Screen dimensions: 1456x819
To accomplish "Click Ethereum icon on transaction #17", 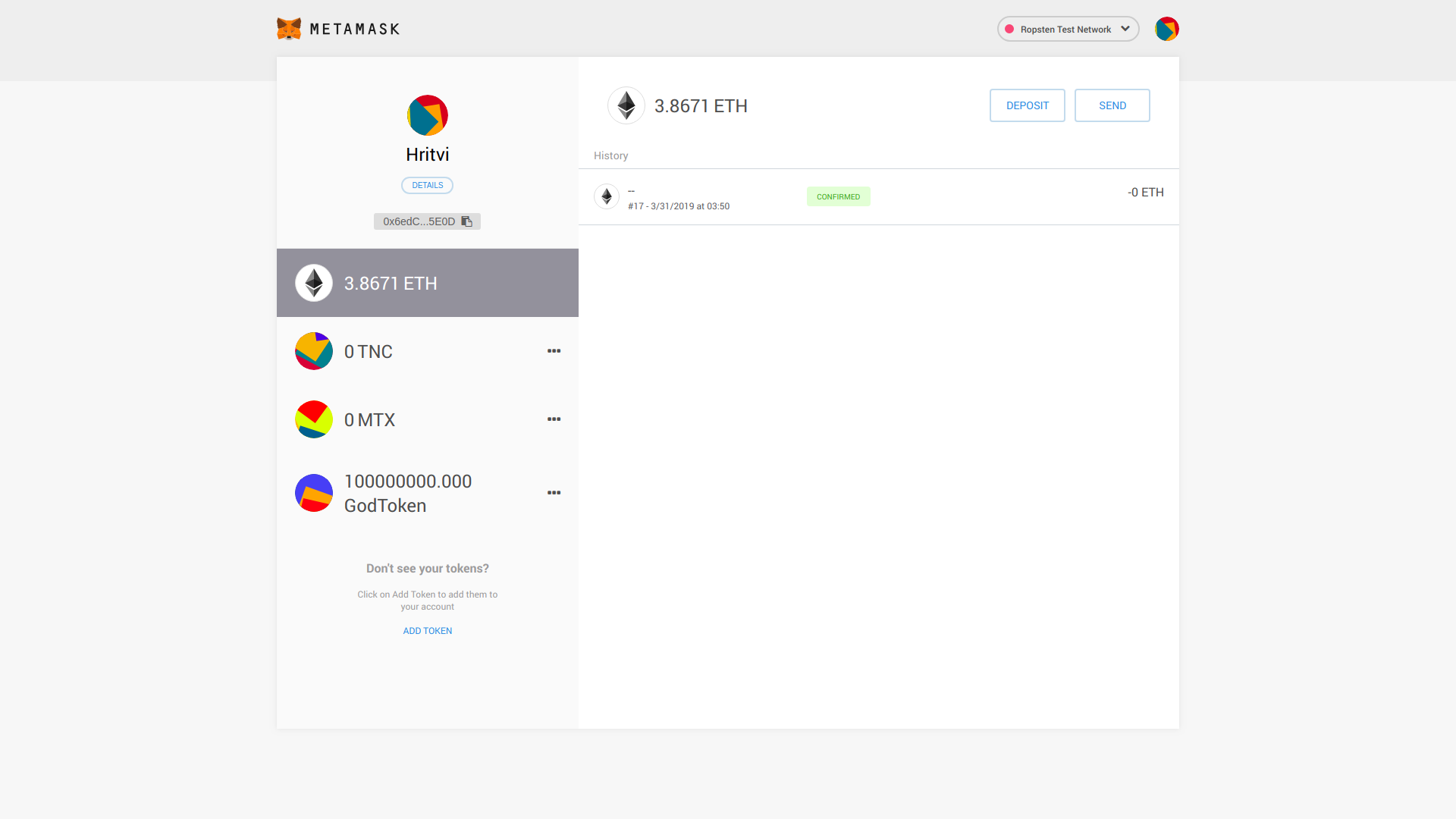I will pyautogui.click(x=607, y=196).
